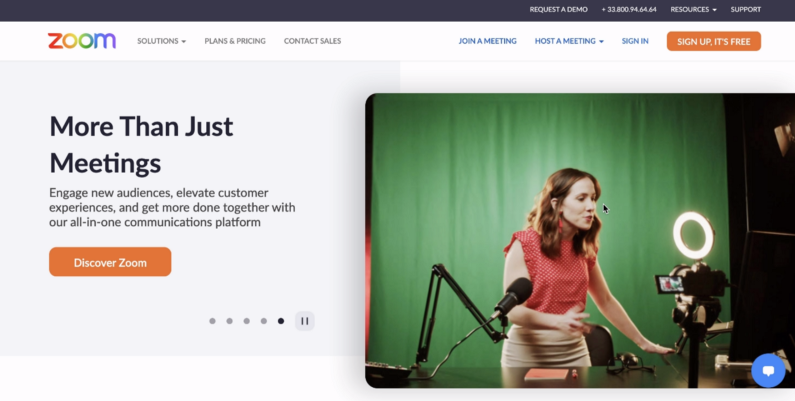
Task: Click the Sign In link
Action: coord(635,41)
